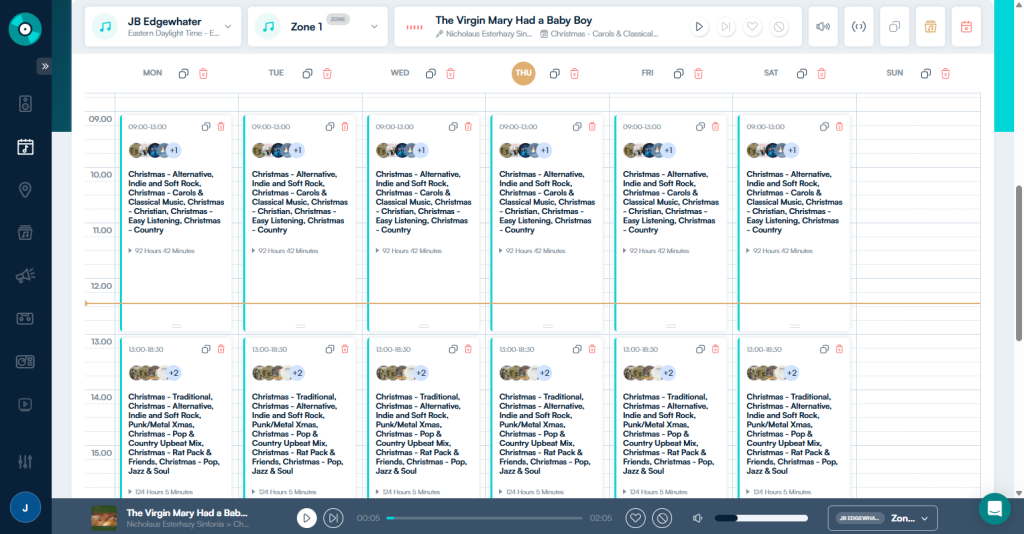The image size is (1024, 534).
Task: Delete Wednesday's schedule
Action: pyautogui.click(x=451, y=74)
